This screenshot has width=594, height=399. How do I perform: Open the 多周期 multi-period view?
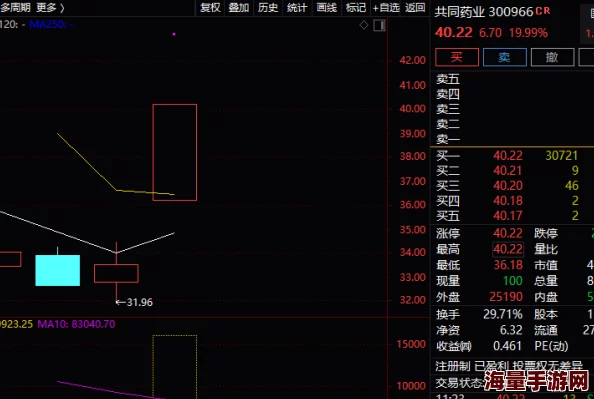15,7
